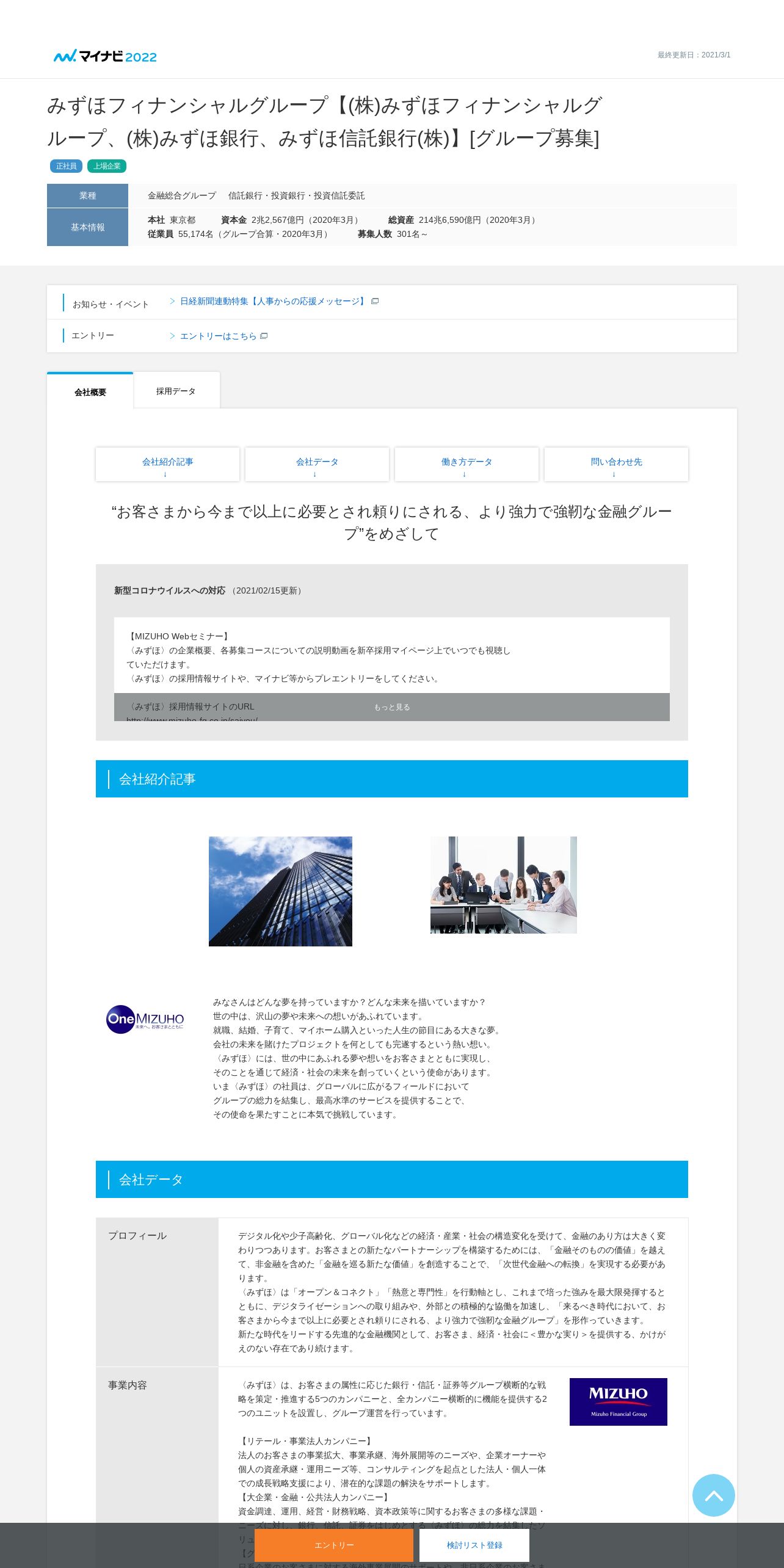The image size is (784, 1568).
Task: Jump to 働き方データ section anchor
Action: (x=466, y=465)
